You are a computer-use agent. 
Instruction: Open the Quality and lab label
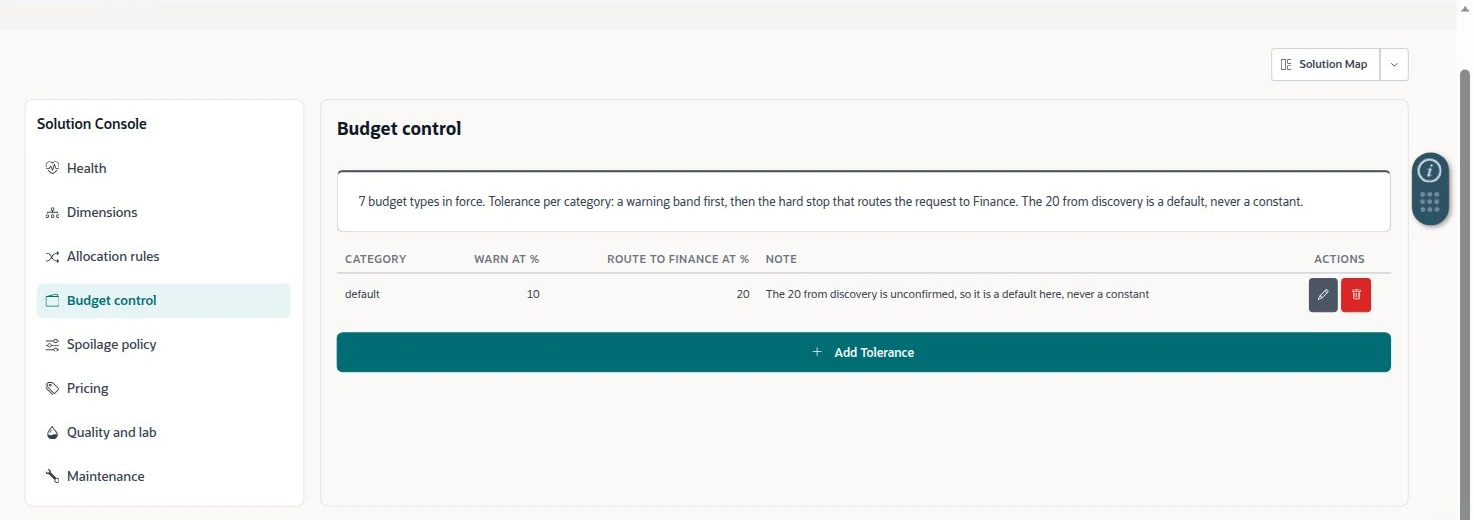112,432
